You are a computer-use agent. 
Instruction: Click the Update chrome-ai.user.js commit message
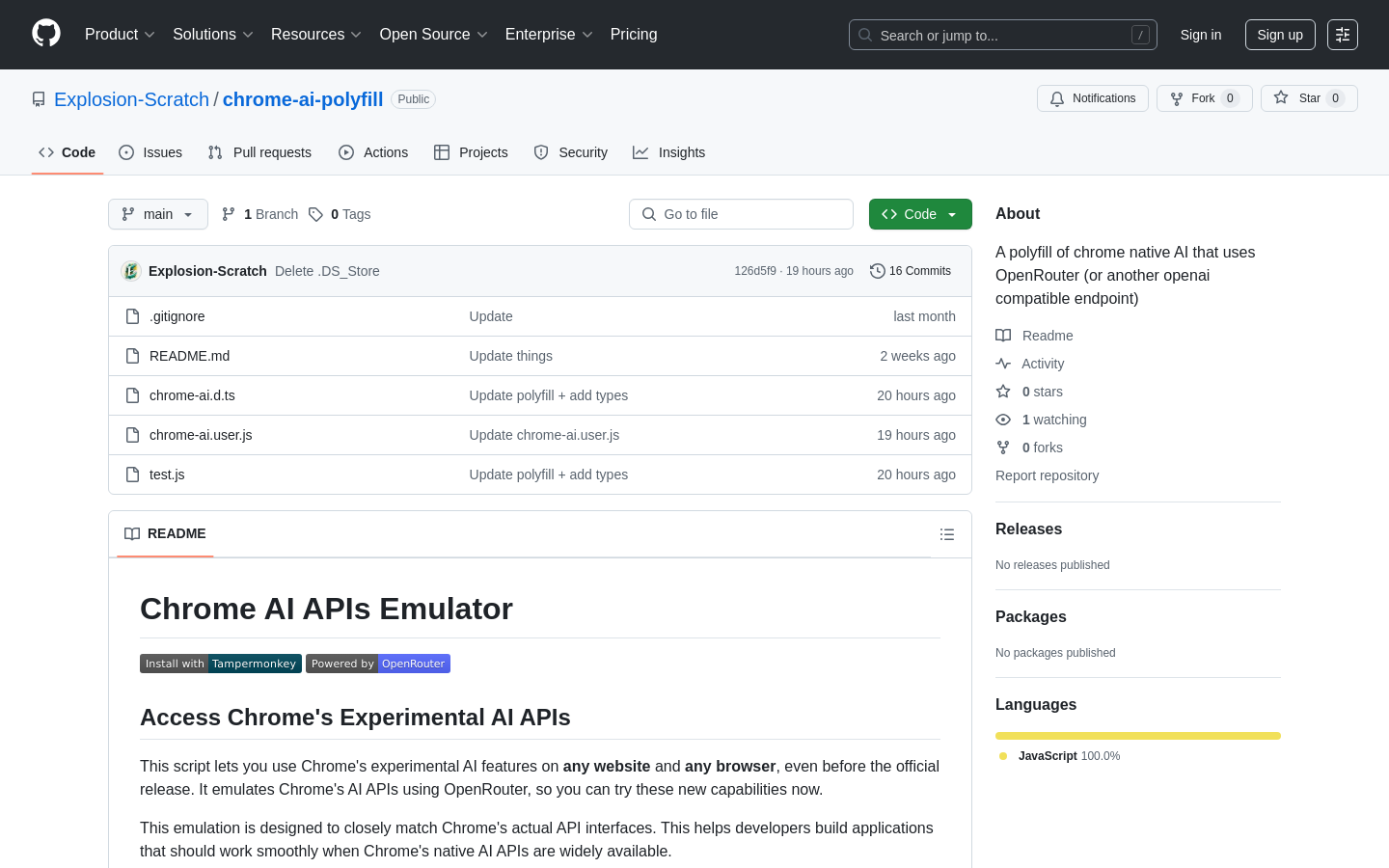click(x=544, y=435)
